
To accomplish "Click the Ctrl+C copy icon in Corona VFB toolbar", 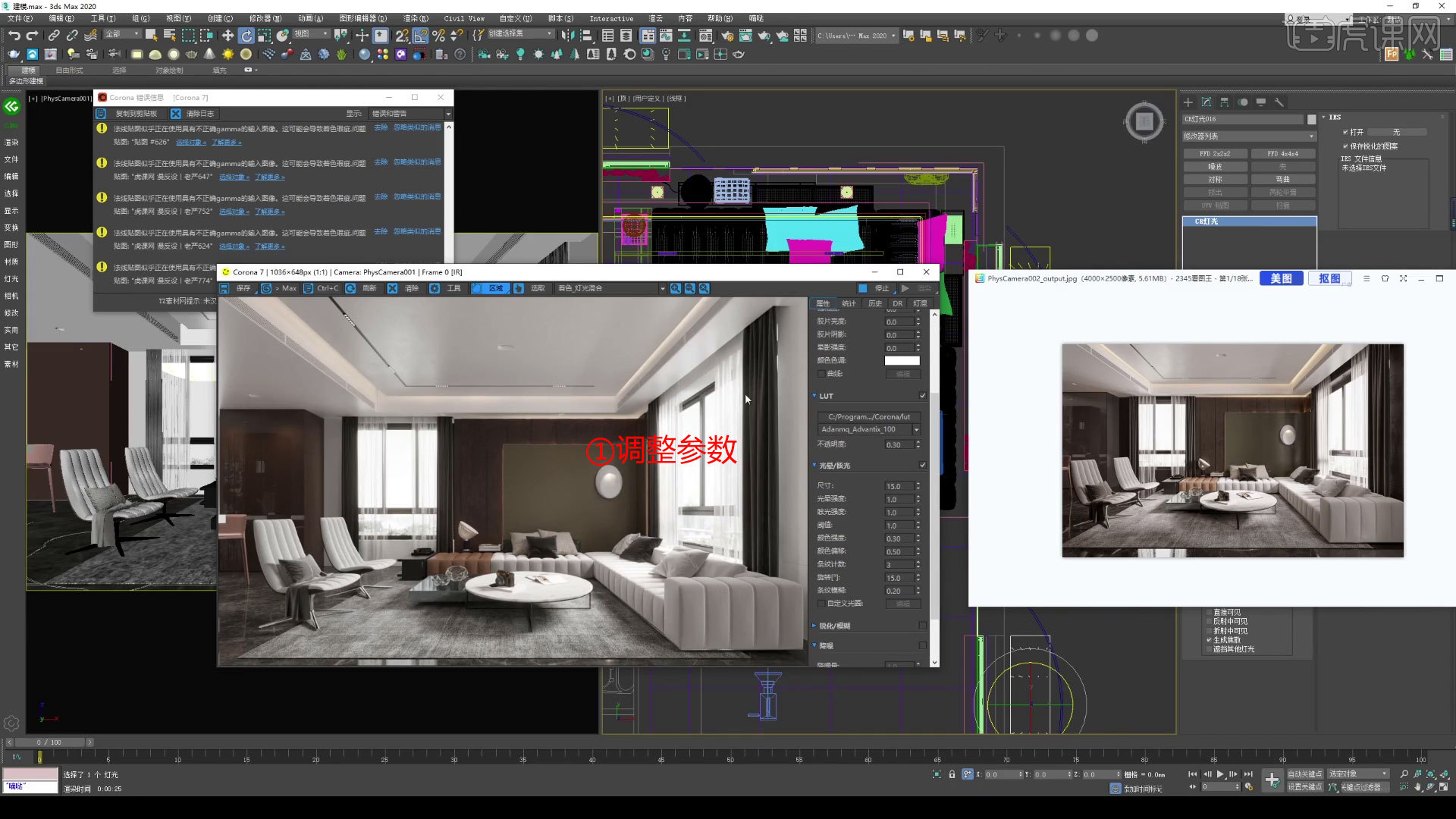I will 309,288.
